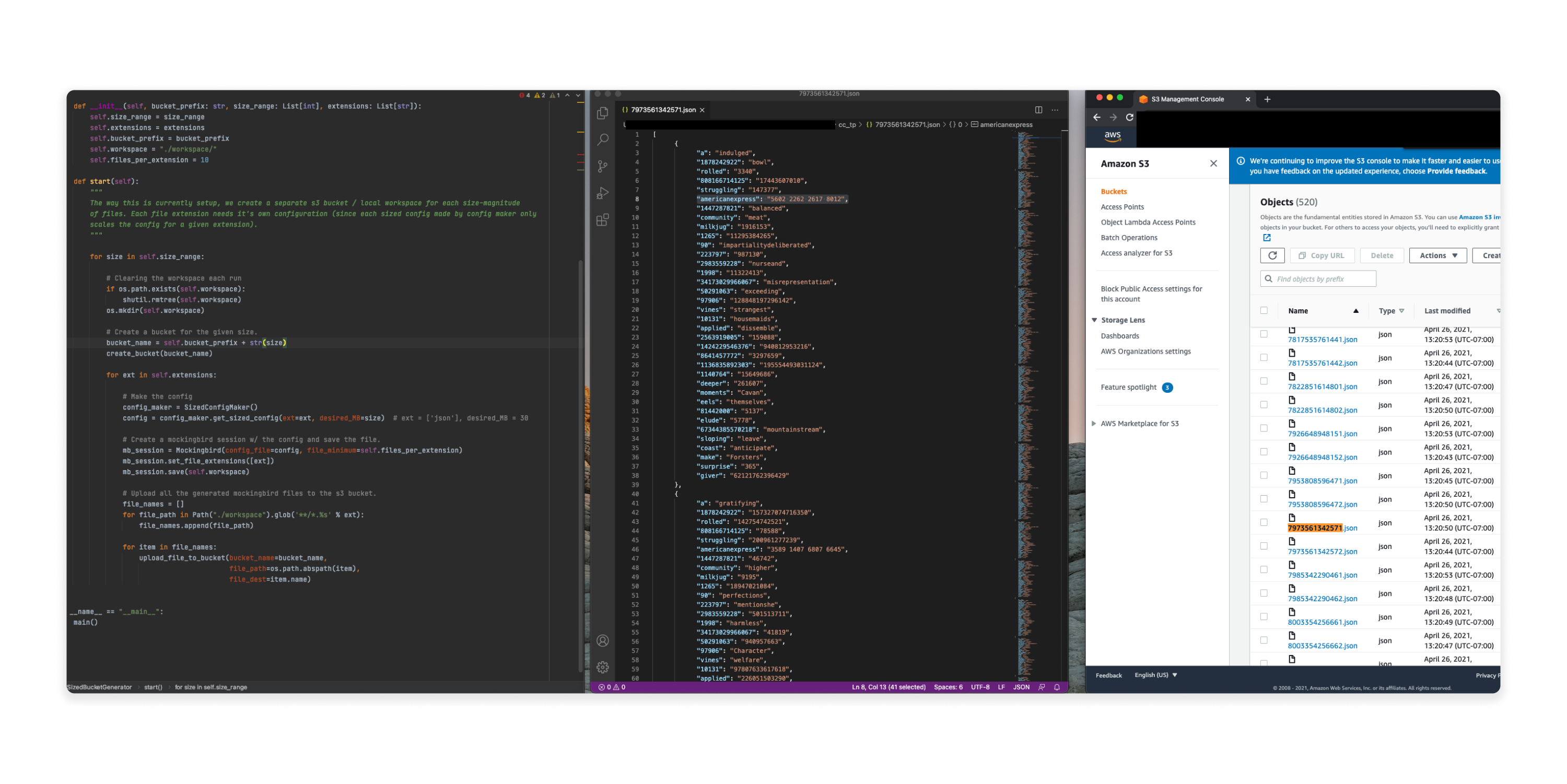Check the box for 7817535761442.json
Screen dimensions: 1567x784
tap(1264, 358)
